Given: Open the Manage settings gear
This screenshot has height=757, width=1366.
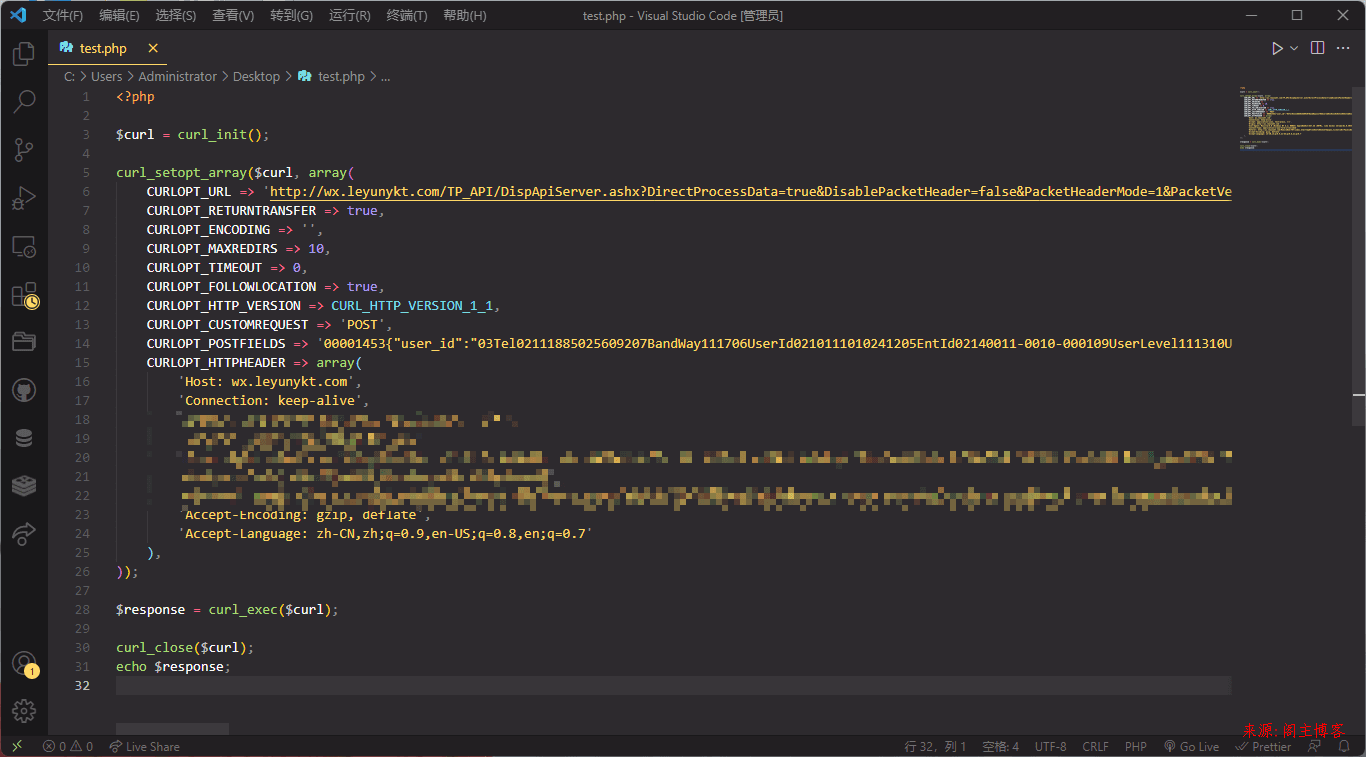Looking at the screenshot, I should [x=24, y=710].
